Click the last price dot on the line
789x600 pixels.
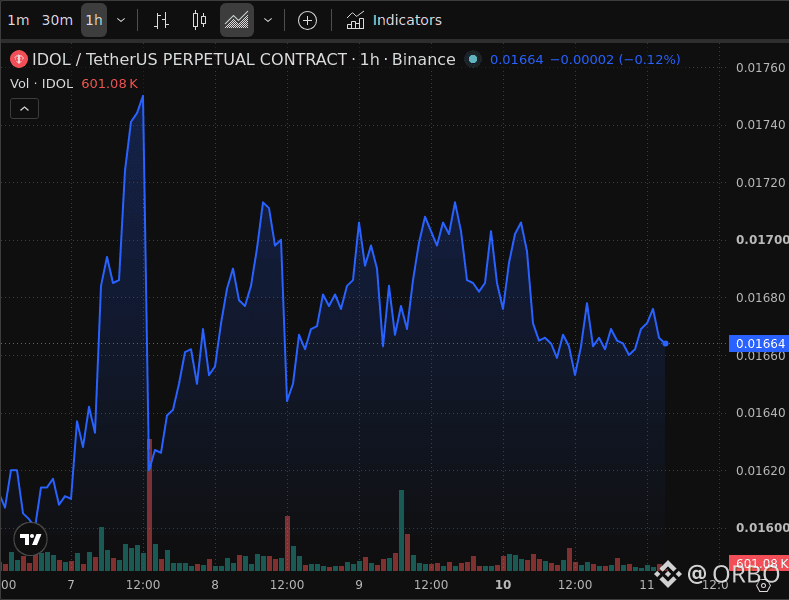(666, 343)
